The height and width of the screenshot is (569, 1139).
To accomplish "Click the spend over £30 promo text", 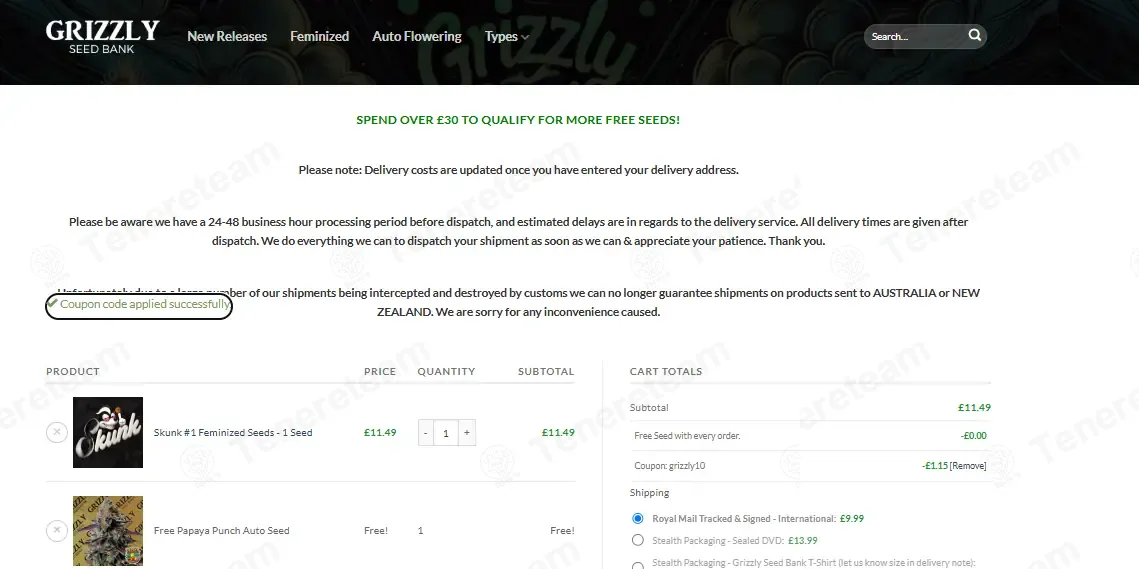I will click(x=518, y=120).
